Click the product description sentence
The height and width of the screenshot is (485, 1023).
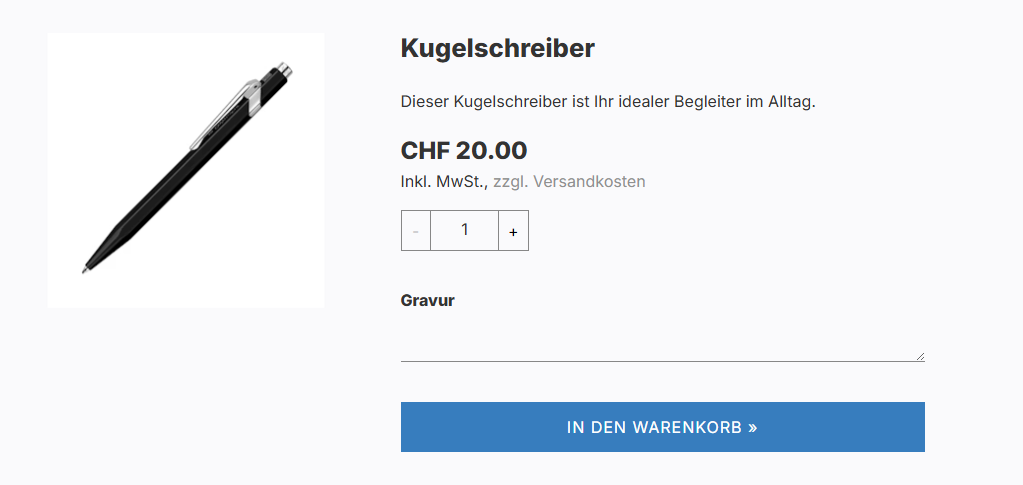coord(608,102)
